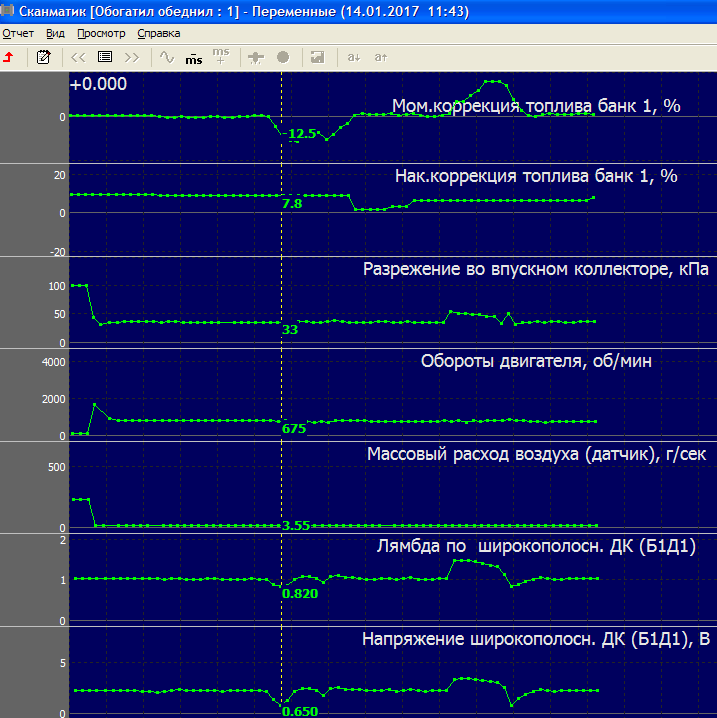Click the save image toolbar icon

317,57
